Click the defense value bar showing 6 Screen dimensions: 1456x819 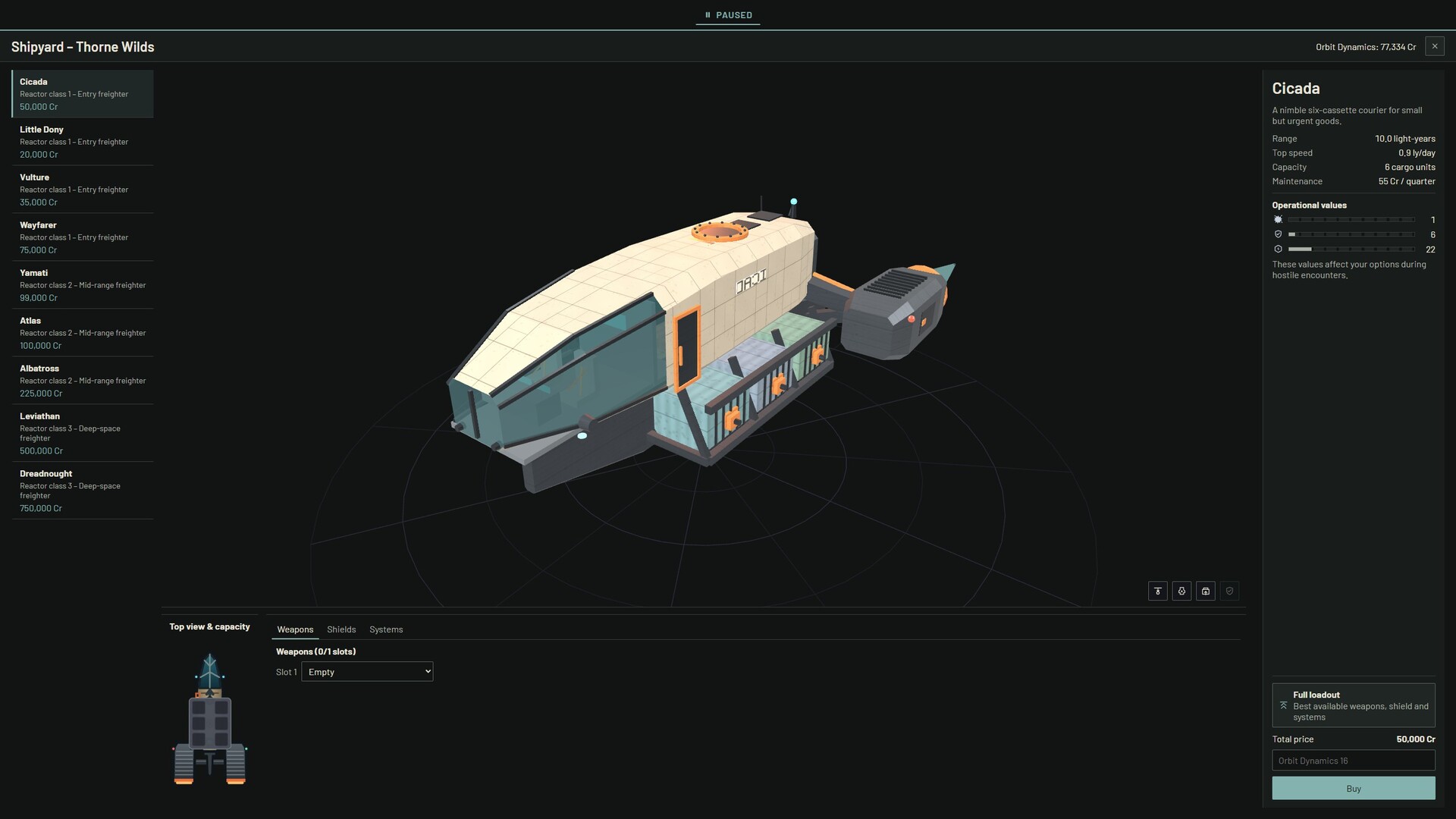pos(1351,234)
